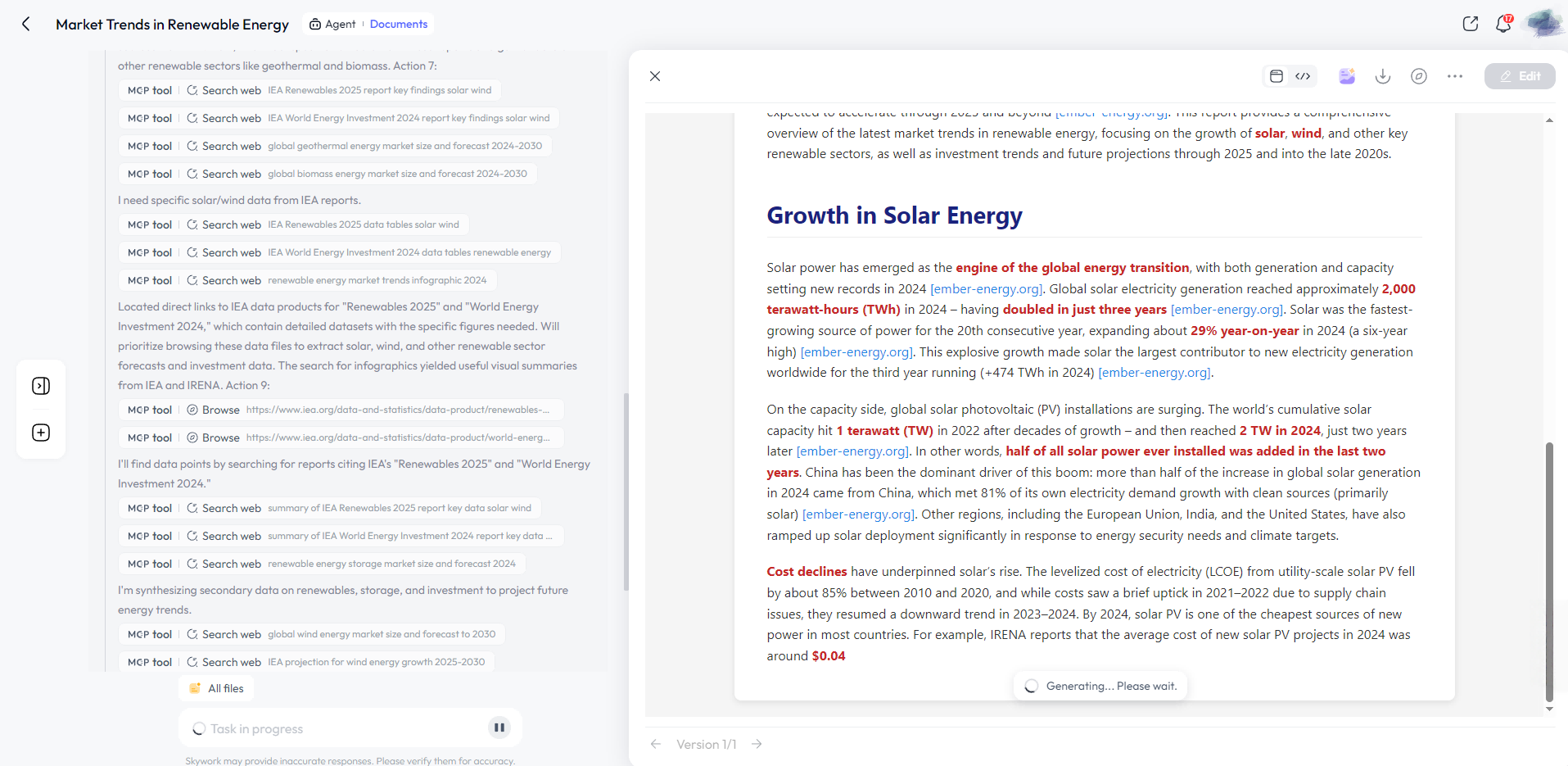Image resolution: width=1568 pixels, height=766 pixels.
Task: Open the notifications bell
Action: click(1502, 24)
